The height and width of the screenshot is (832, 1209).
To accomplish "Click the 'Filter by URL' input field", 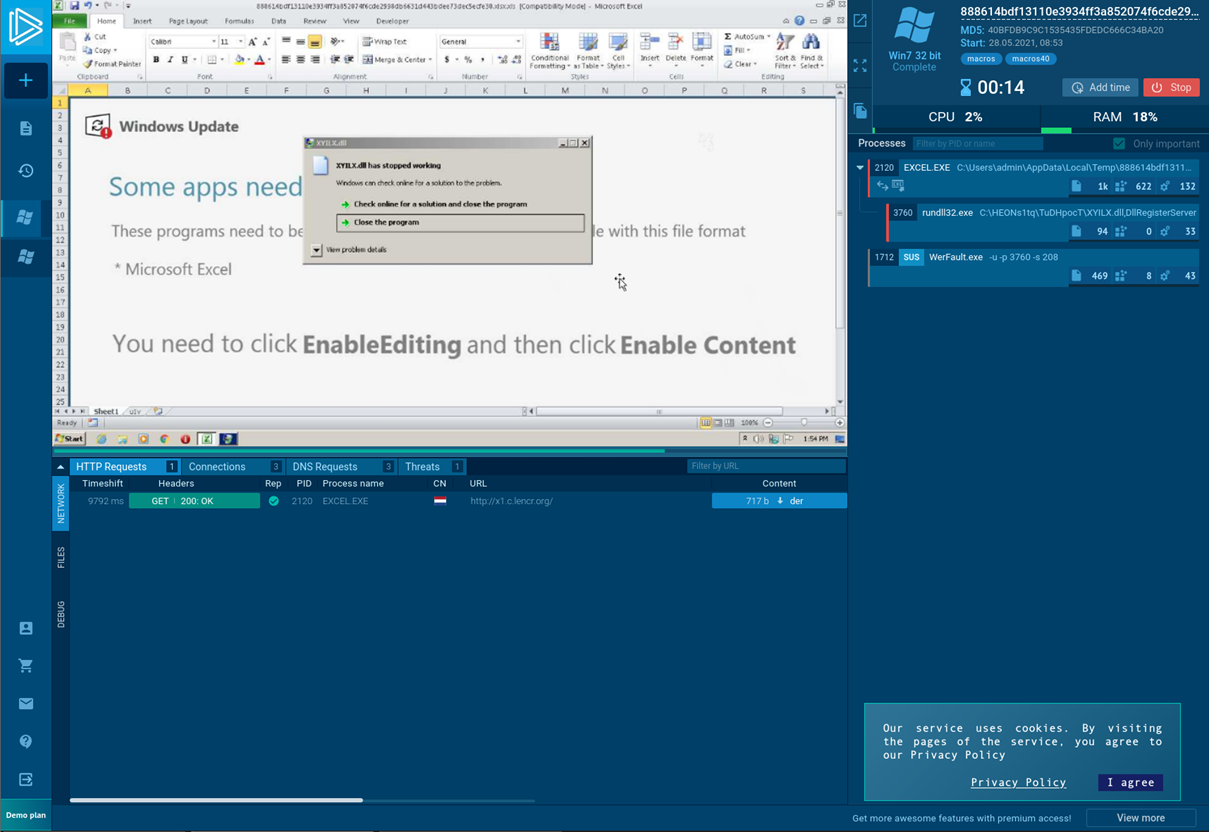I will (765, 466).
